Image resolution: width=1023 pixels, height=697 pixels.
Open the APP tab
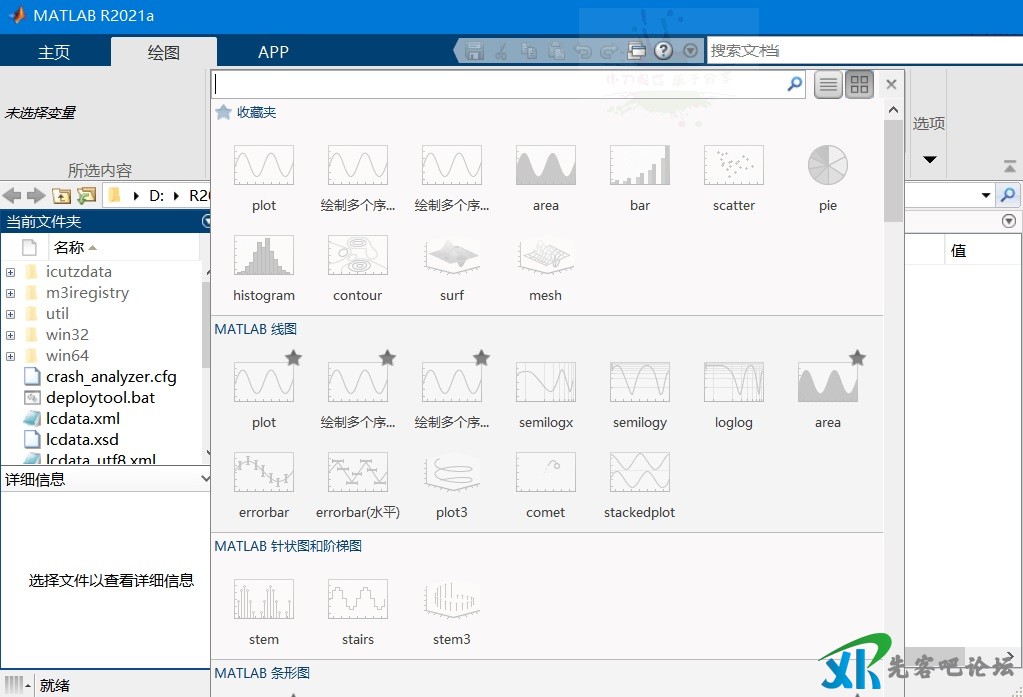(273, 53)
